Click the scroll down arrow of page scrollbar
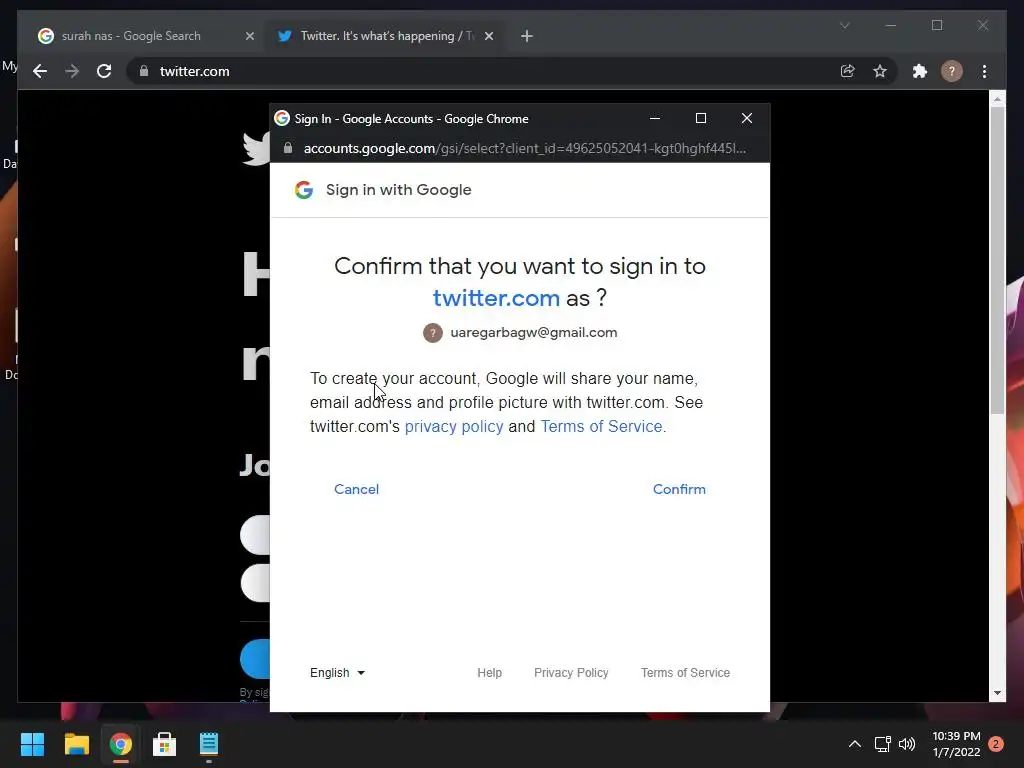The height and width of the screenshot is (768, 1024). 997,693
